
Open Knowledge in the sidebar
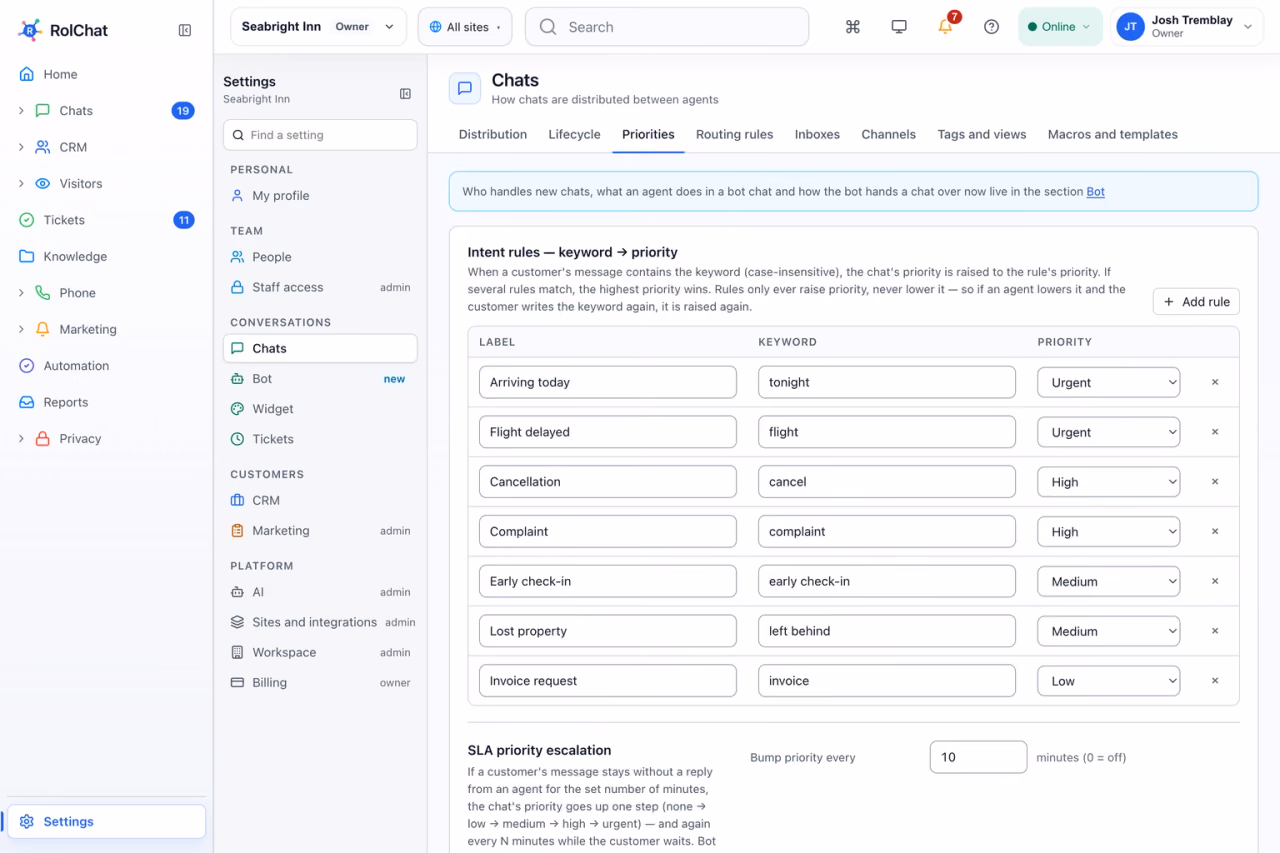(106, 256)
